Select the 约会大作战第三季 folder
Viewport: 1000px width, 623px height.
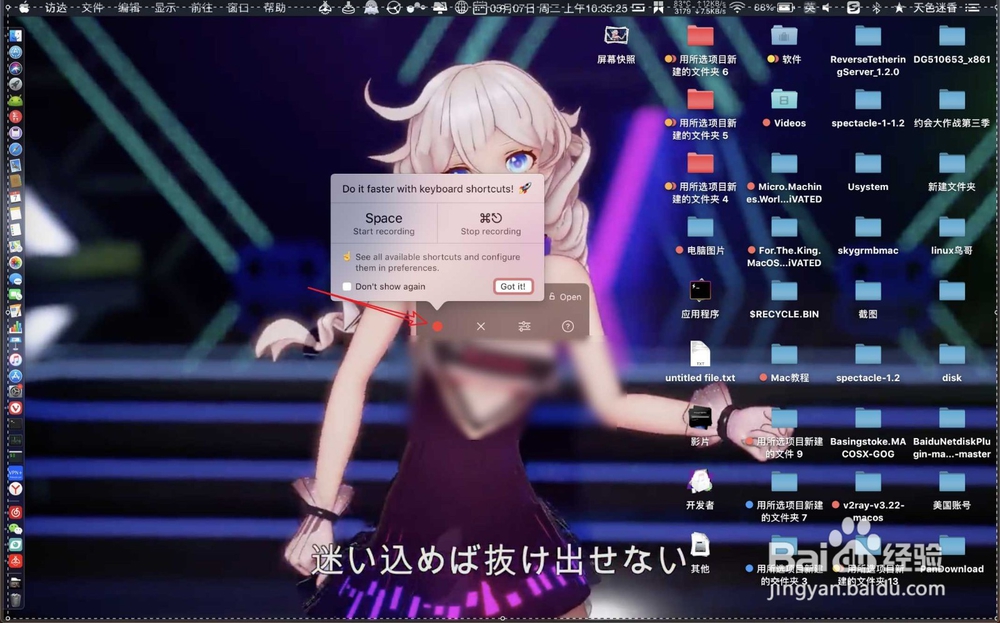point(952,100)
